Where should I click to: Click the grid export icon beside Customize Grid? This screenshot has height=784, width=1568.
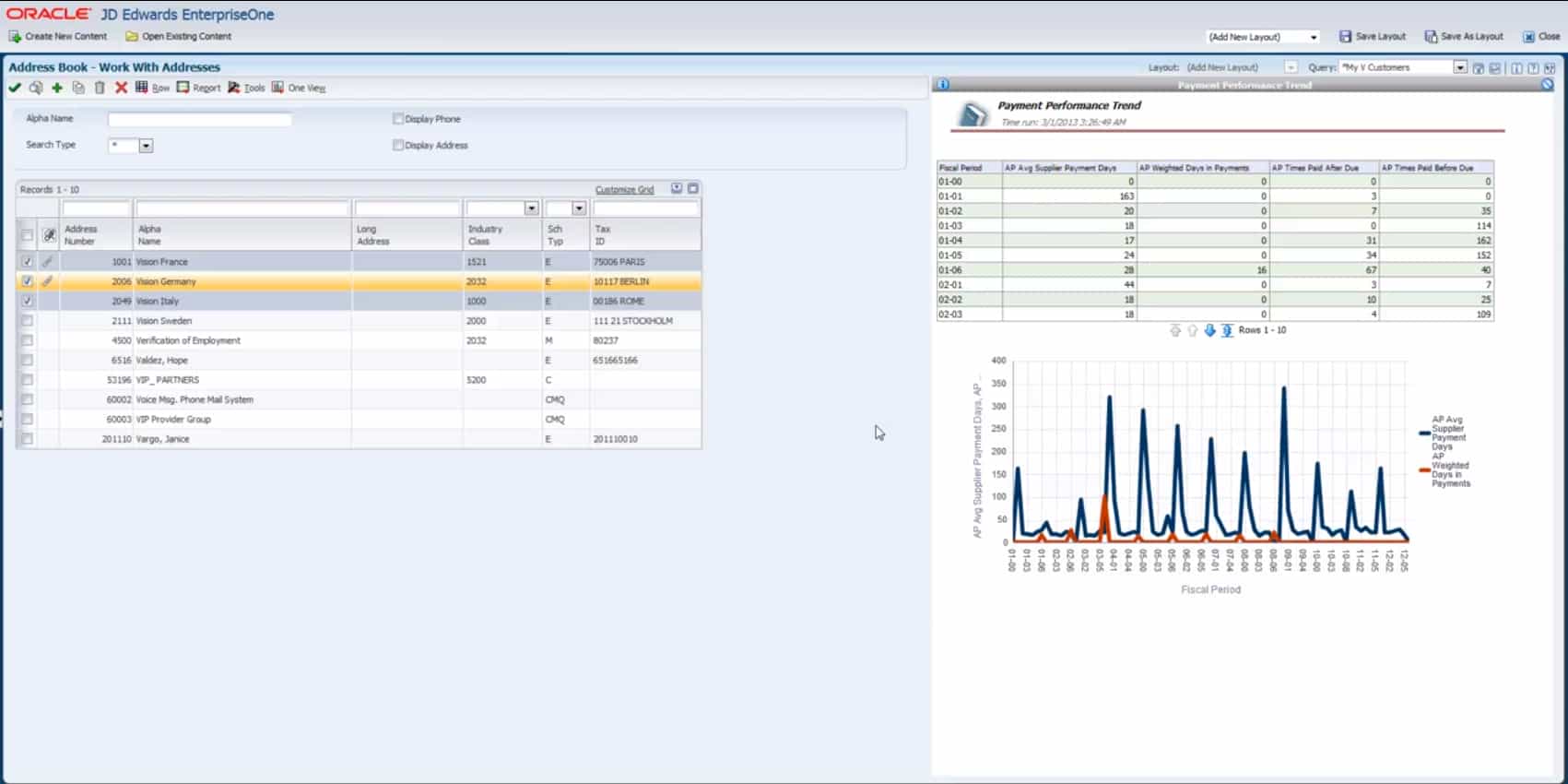tap(677, 188)
